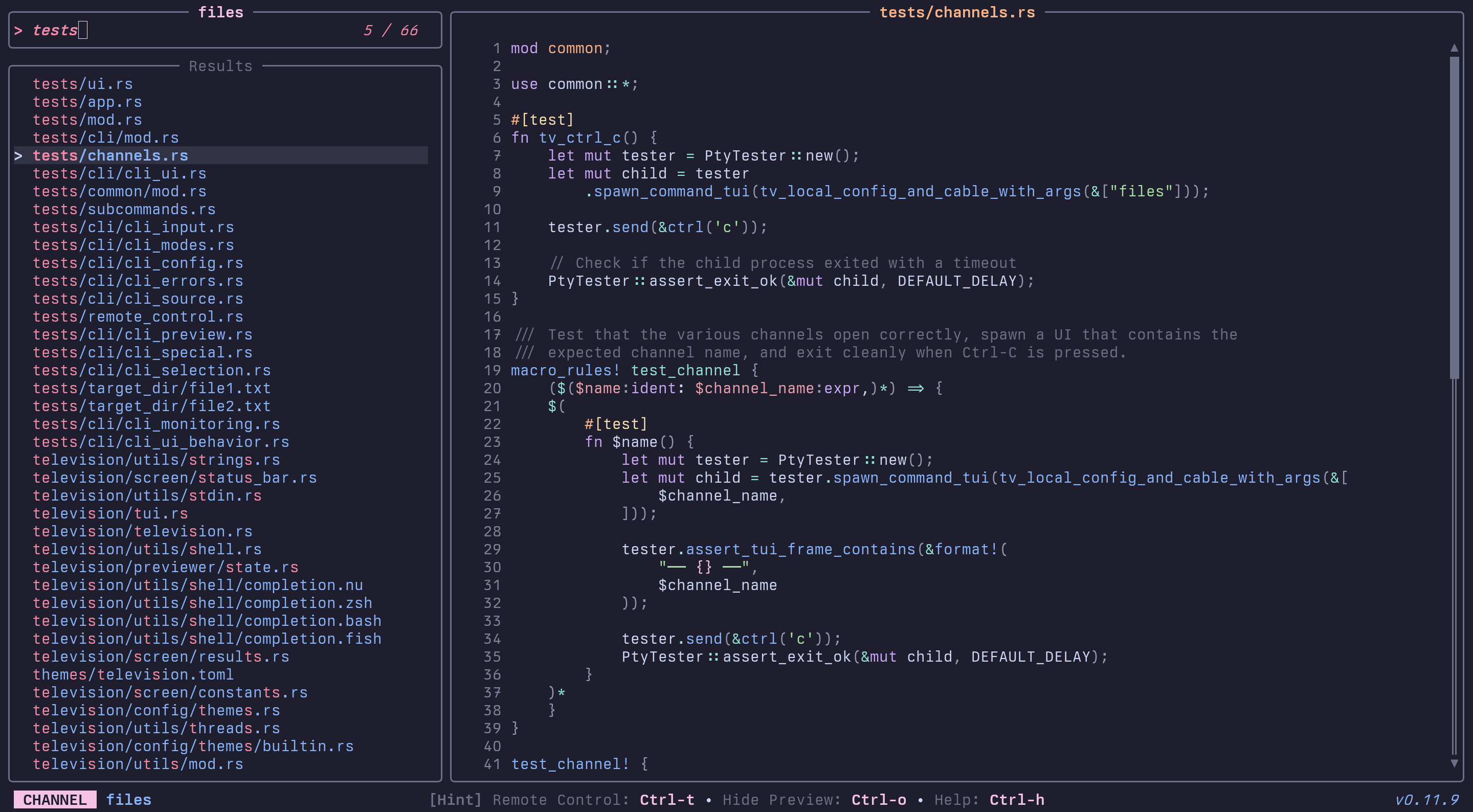Click the 5 / 66 result counter

click(391, 30)
